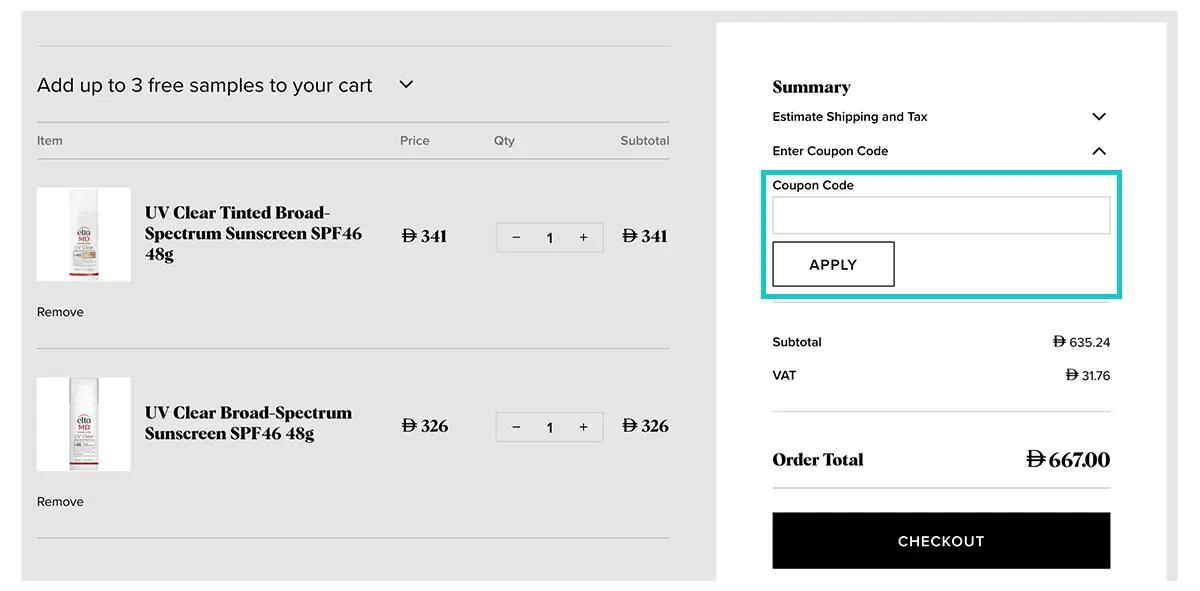Click the Price column header
The width and height of the screenshot is (1200, 591).
pyautogui.click(x=414, y=141)
